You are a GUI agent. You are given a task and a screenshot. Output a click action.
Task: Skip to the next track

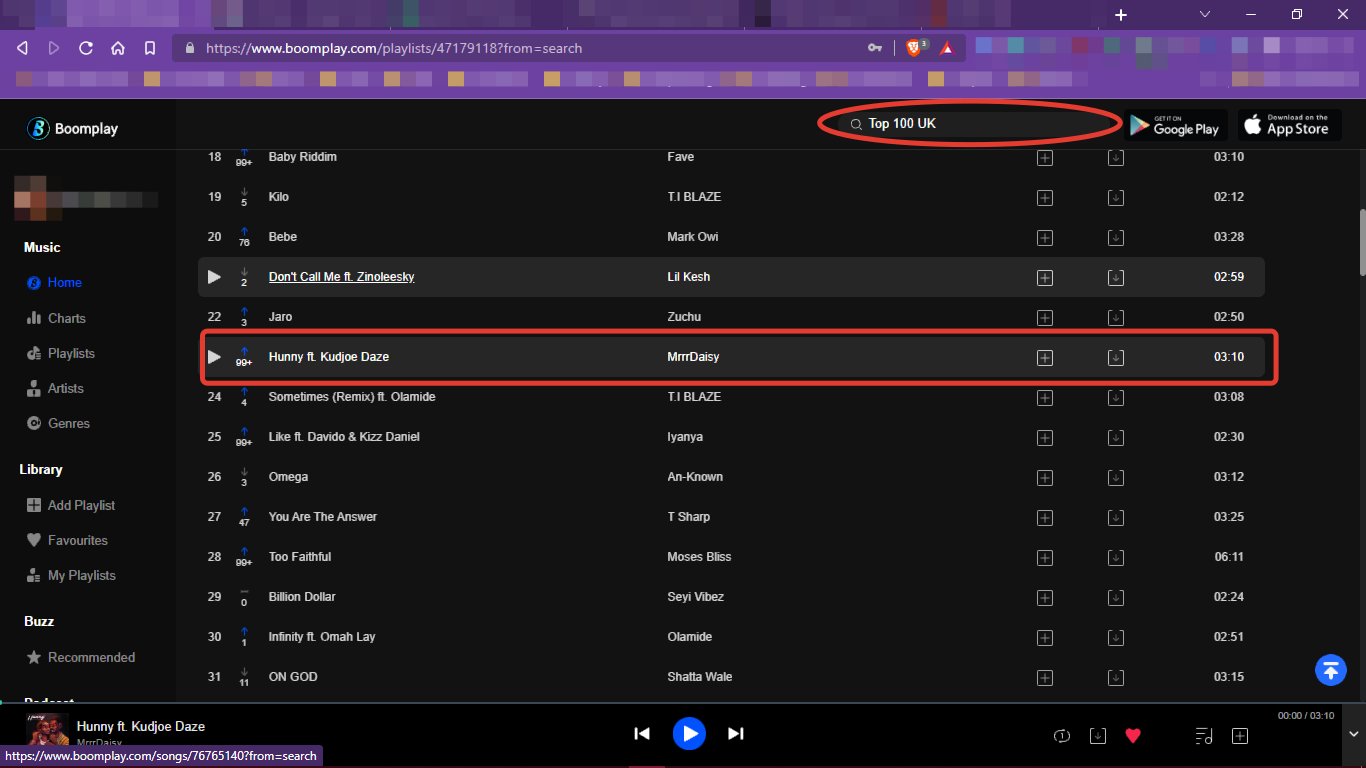736,734
